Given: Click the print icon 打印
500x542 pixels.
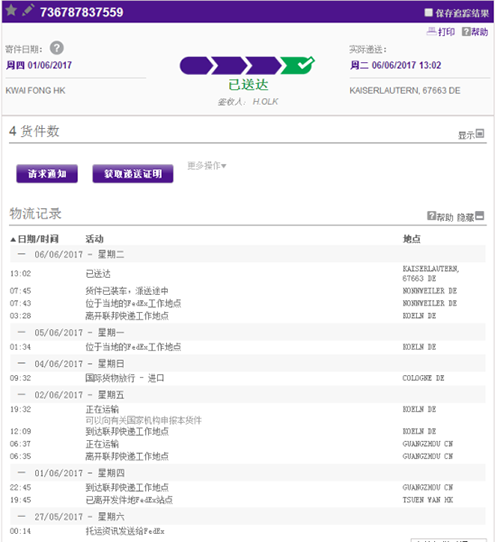Looking at the screenshot, I should (441, 32).
